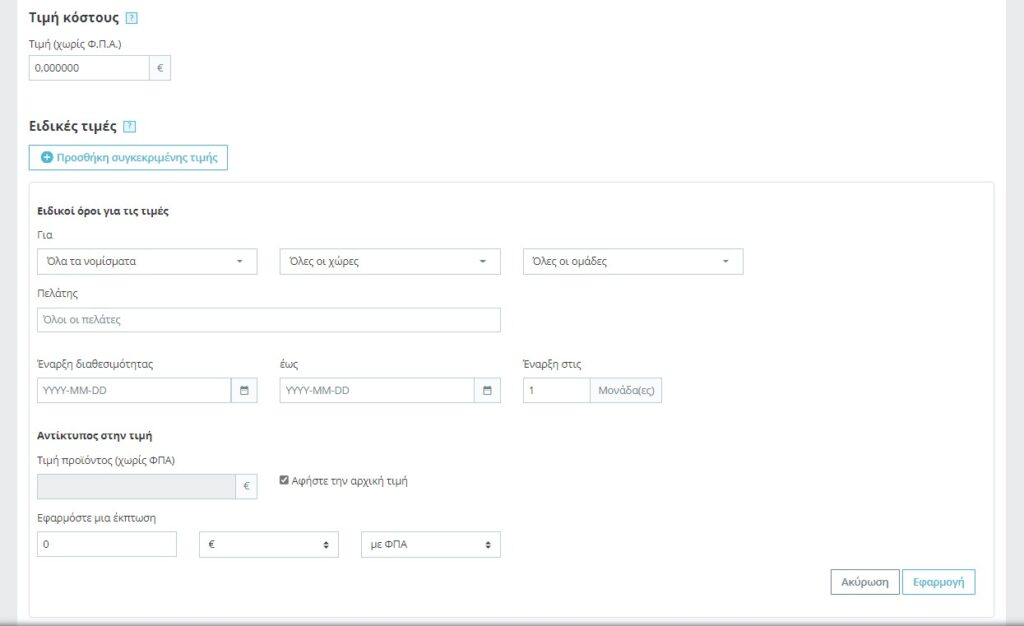Viewport: 1024px width, 626px height.
Task: Click euro symbol beside product price field
Action: pos(246,486)
